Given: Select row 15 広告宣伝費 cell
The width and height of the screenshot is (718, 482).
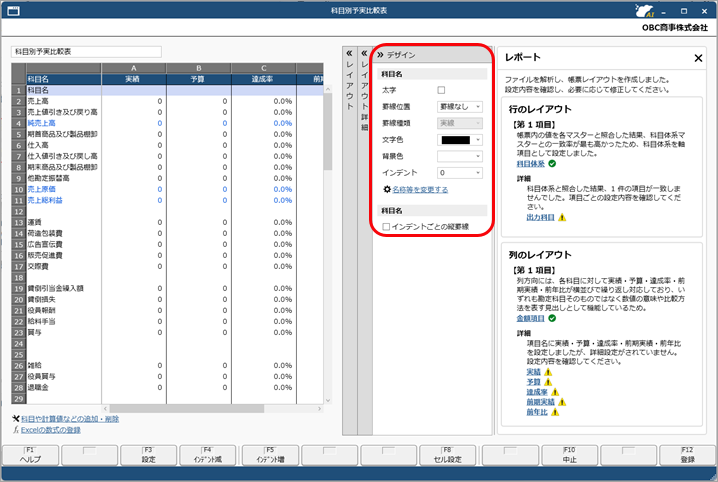Looking at the screenshot, I should 64,244.
